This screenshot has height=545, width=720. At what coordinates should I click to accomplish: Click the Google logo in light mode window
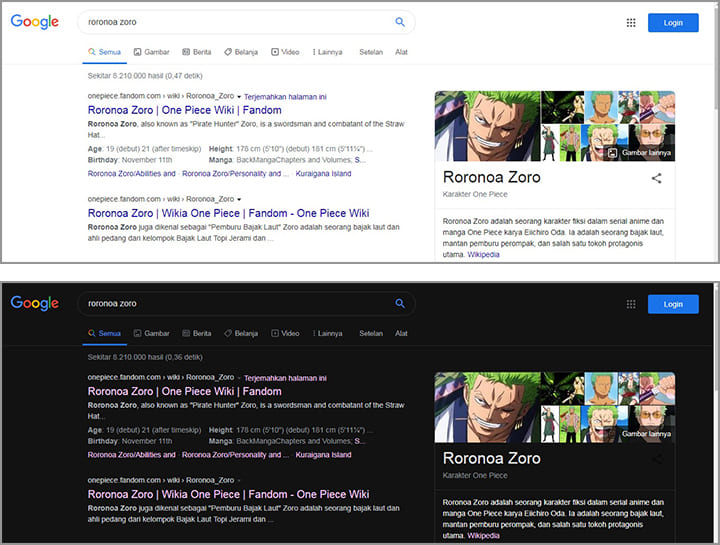point(34,21)
